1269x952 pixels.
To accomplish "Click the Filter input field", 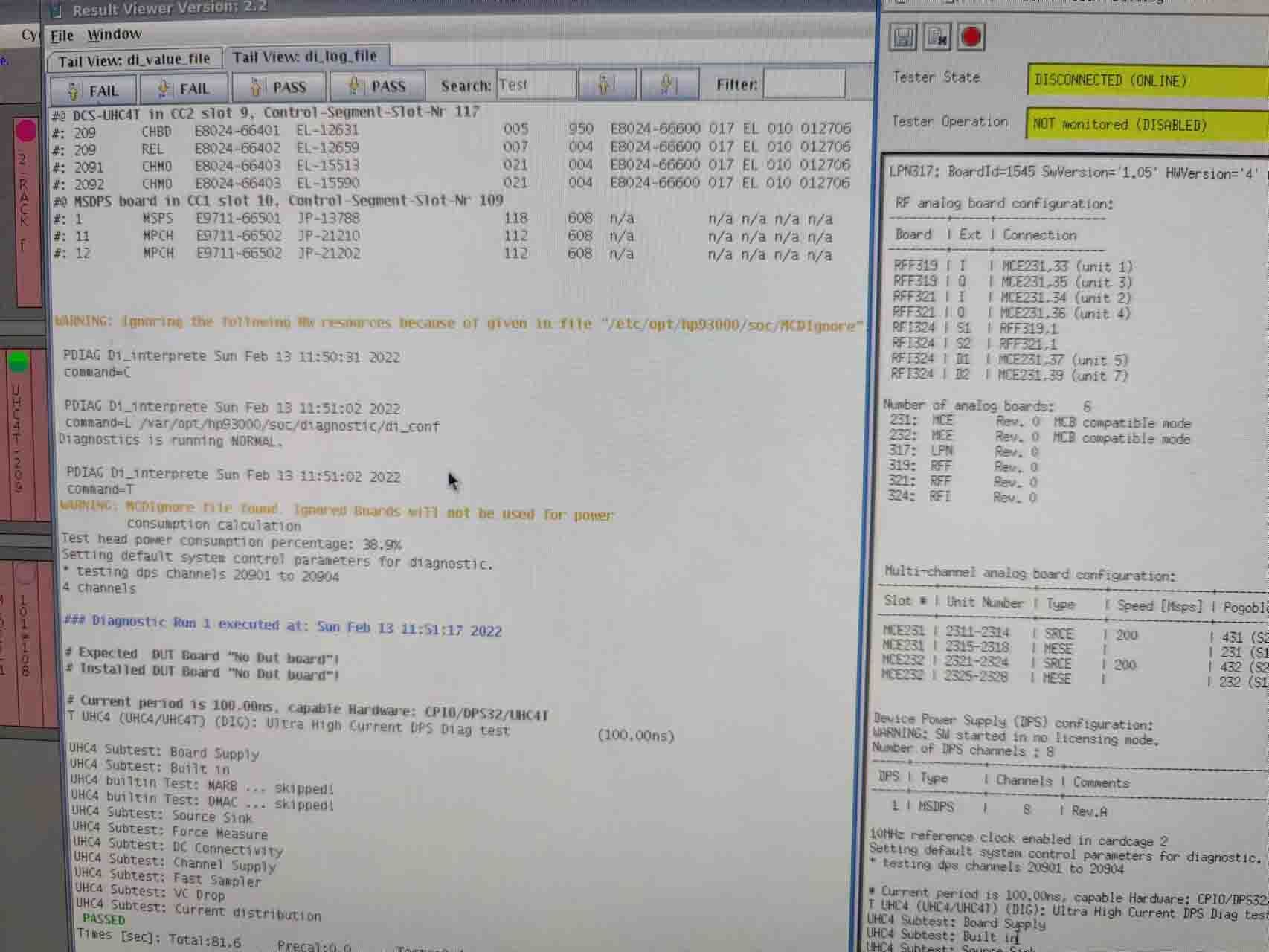I will pyautogui.click(x=803, y=84).
